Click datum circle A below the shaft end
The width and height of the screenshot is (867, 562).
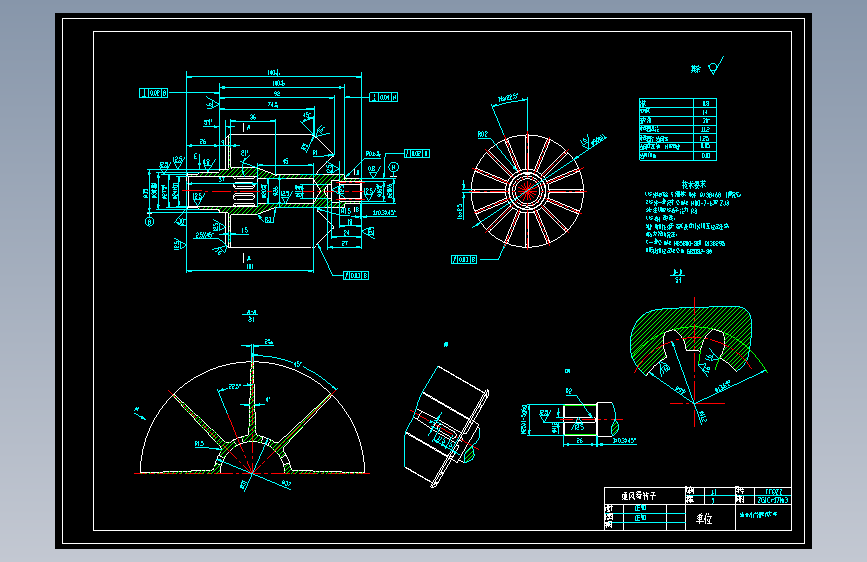(x=149, y=221)
